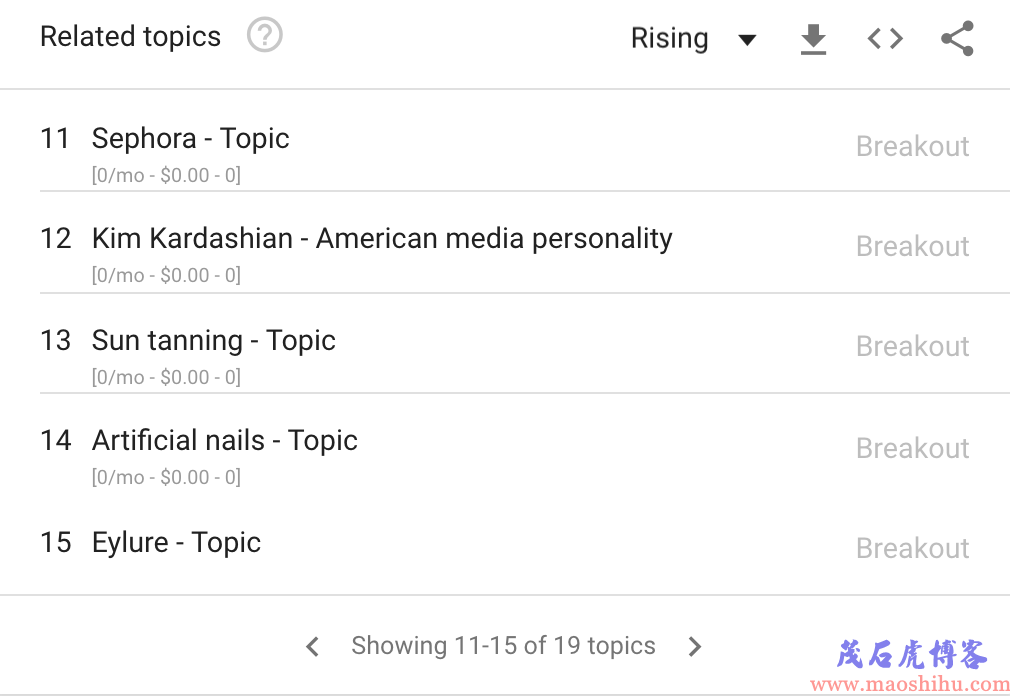Click rank number 11
This screenshot has height=696, width=1010.
(55, 138)
